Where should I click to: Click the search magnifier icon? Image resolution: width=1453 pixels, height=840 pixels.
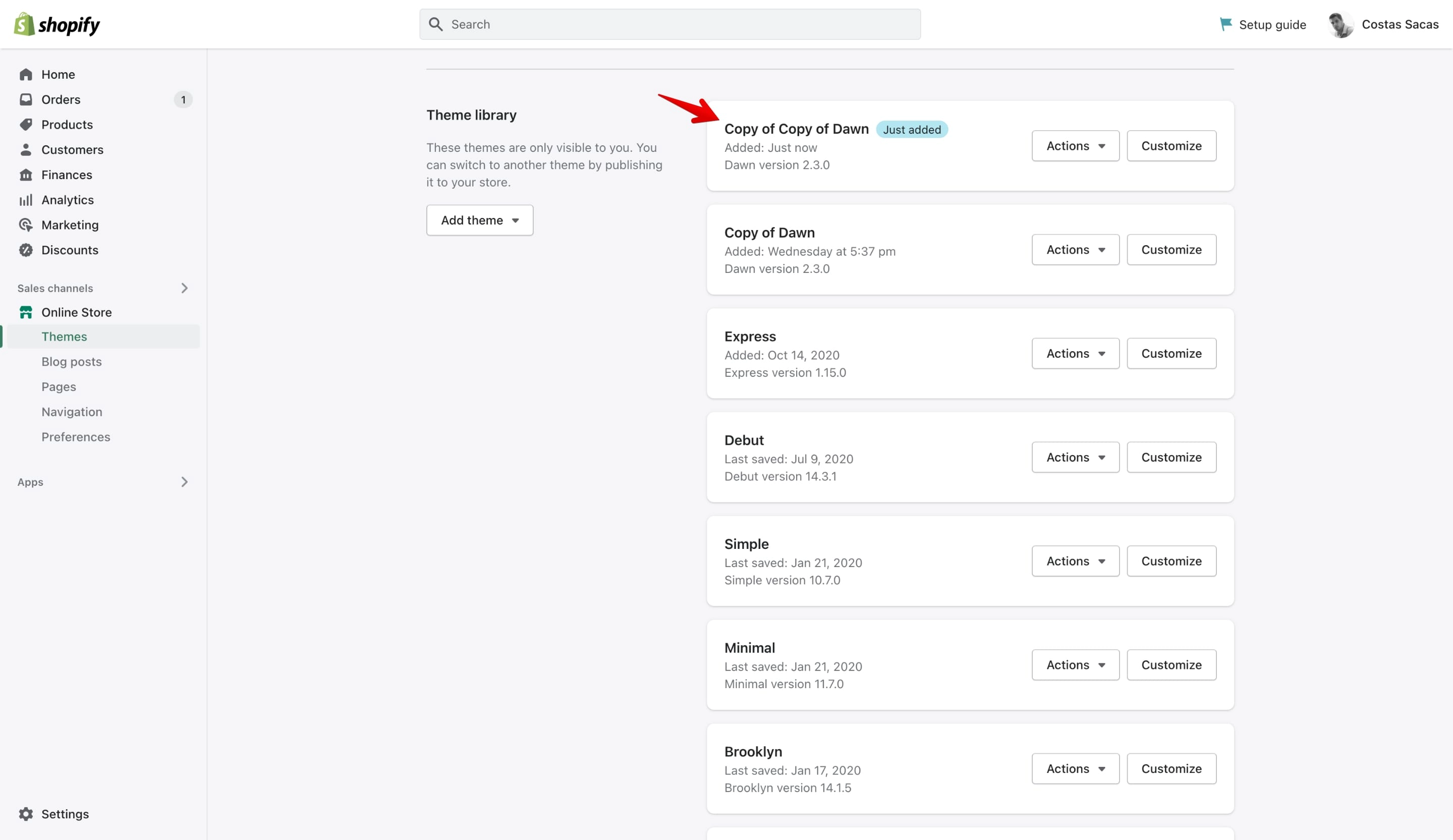pos(436,24)
